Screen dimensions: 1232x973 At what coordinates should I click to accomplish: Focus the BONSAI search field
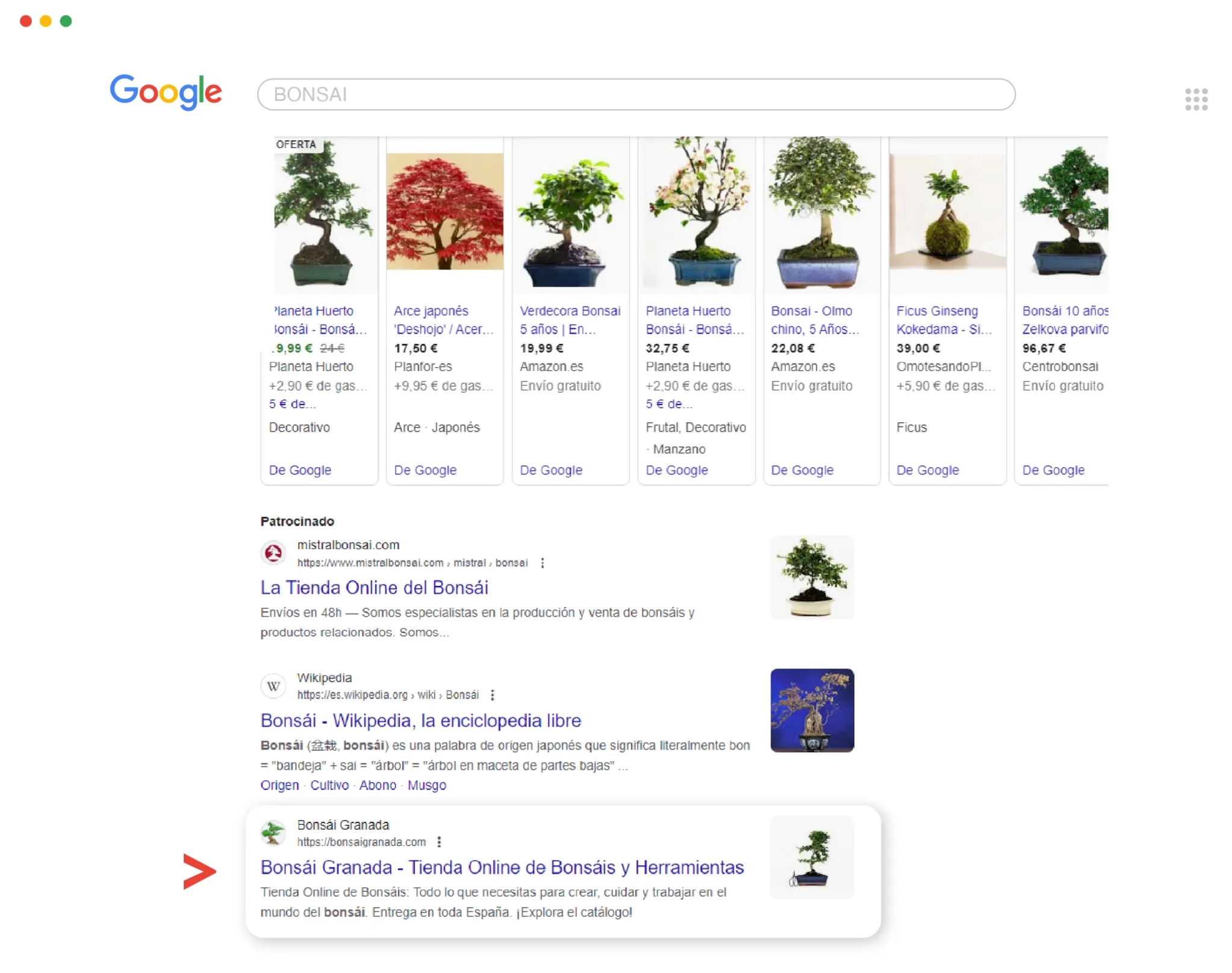[x=636, y=95]
